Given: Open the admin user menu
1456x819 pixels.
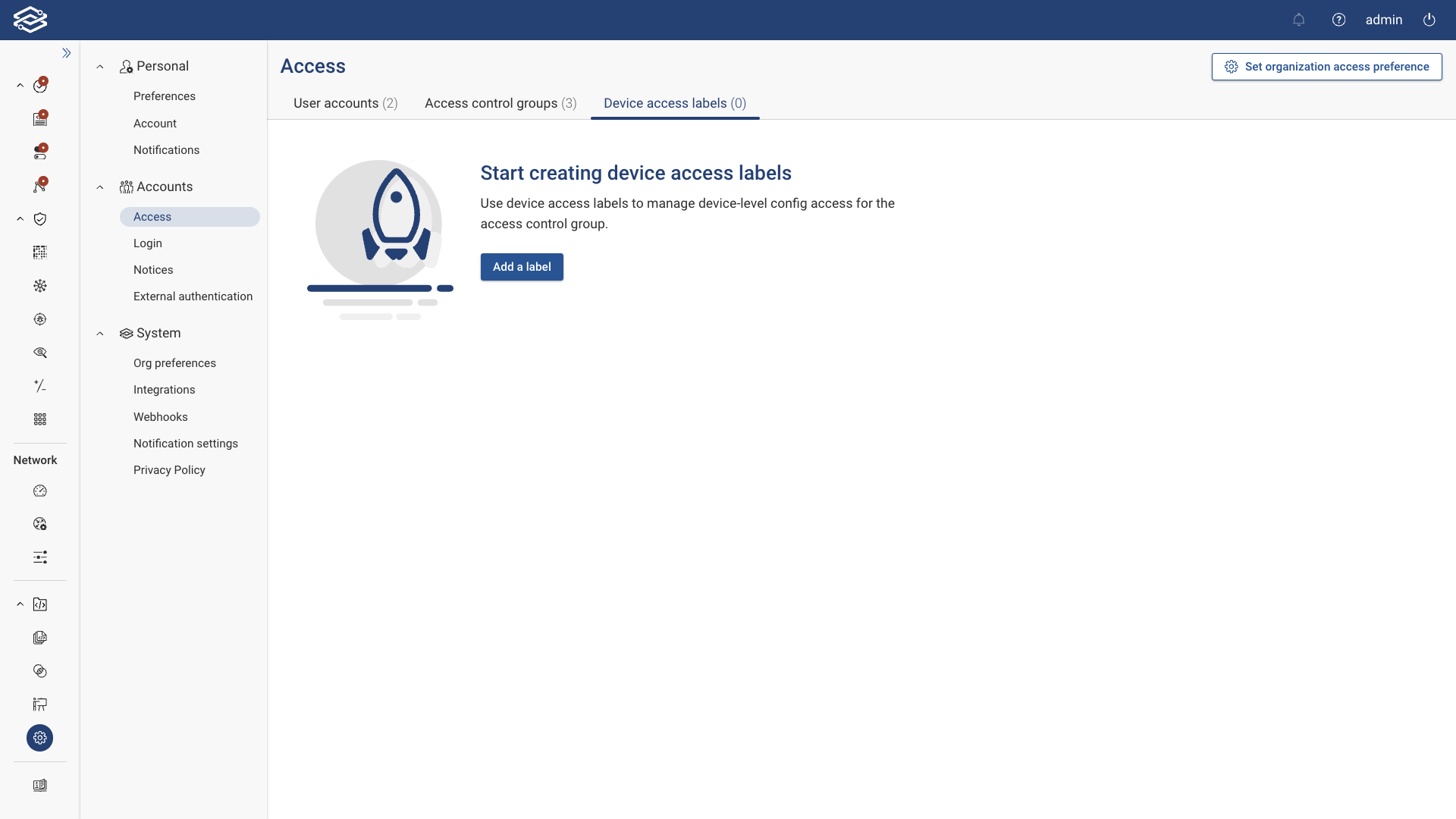Looking at the screenshot, I should coord(1384,20).
